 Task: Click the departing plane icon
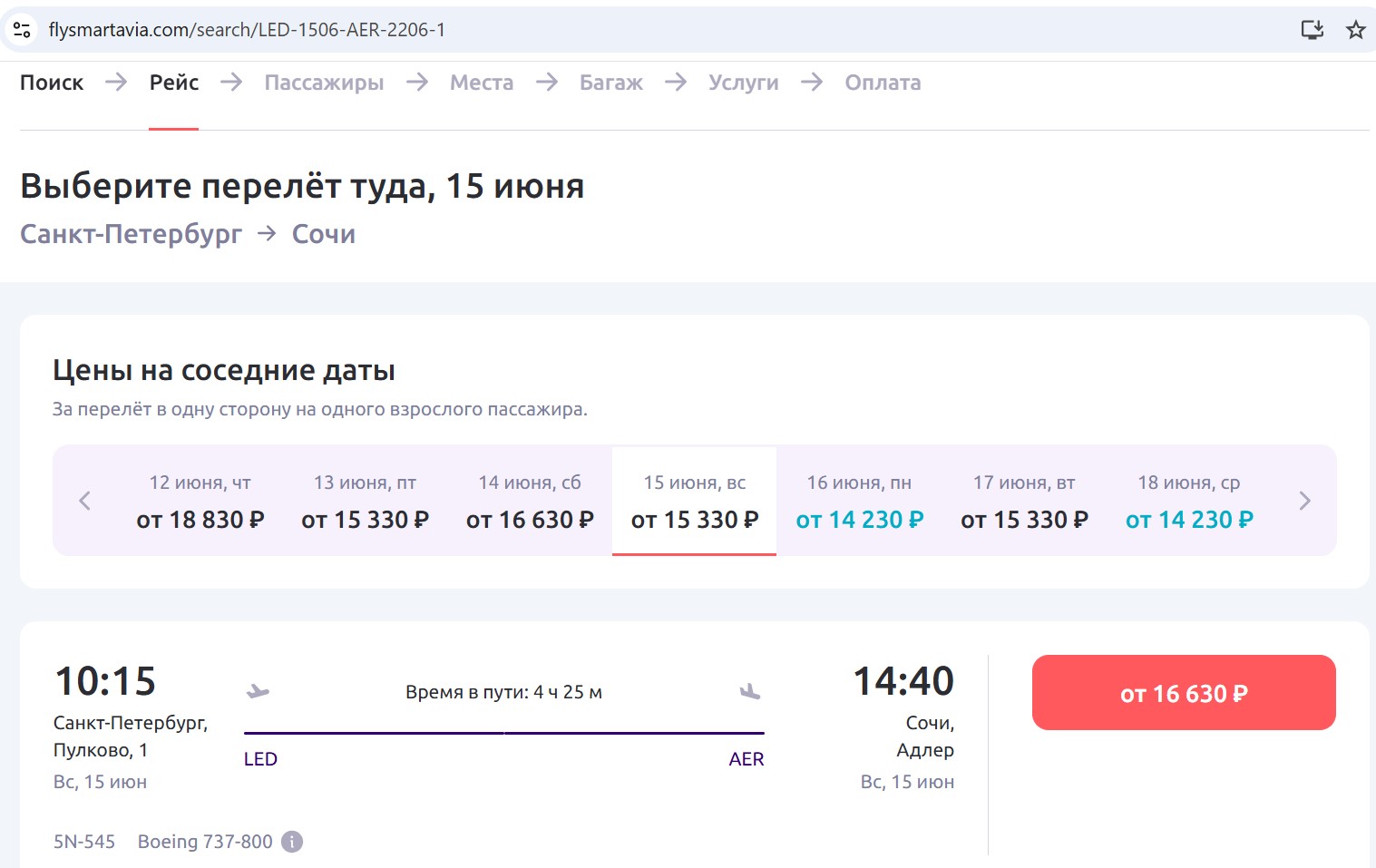[x=259, y=692]
